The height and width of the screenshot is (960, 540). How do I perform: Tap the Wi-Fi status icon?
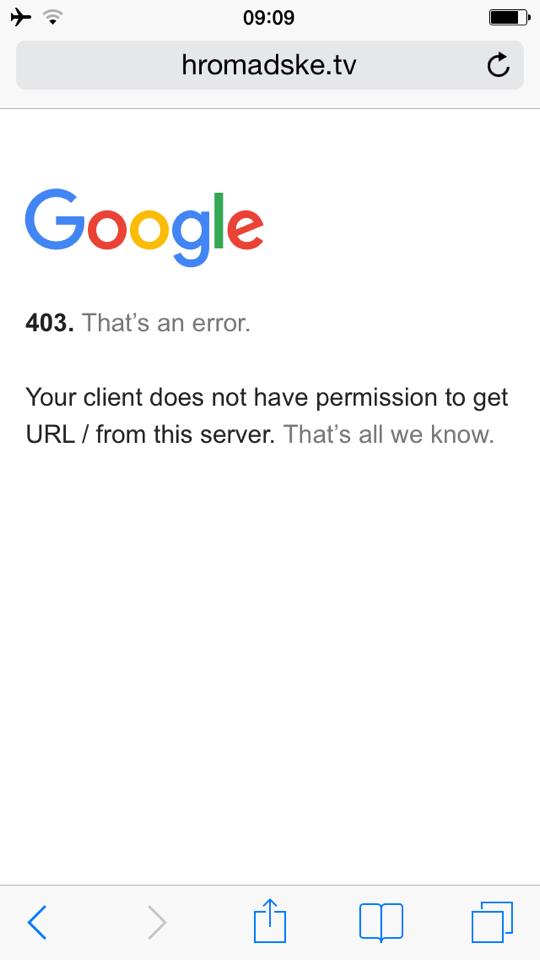point(54,18)
